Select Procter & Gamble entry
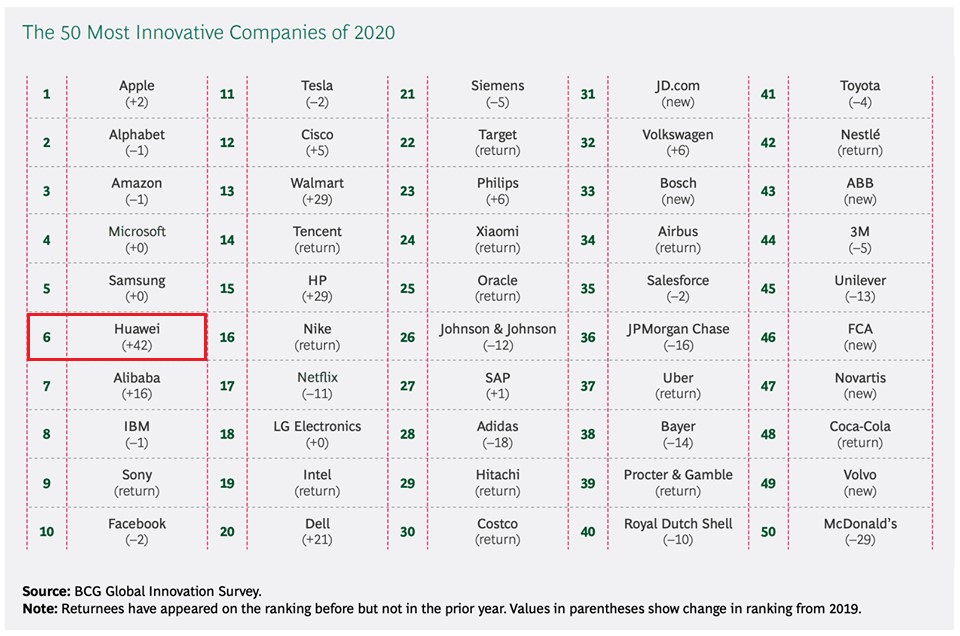This screenshot has height=636, width=960. (x=677, y=483)
